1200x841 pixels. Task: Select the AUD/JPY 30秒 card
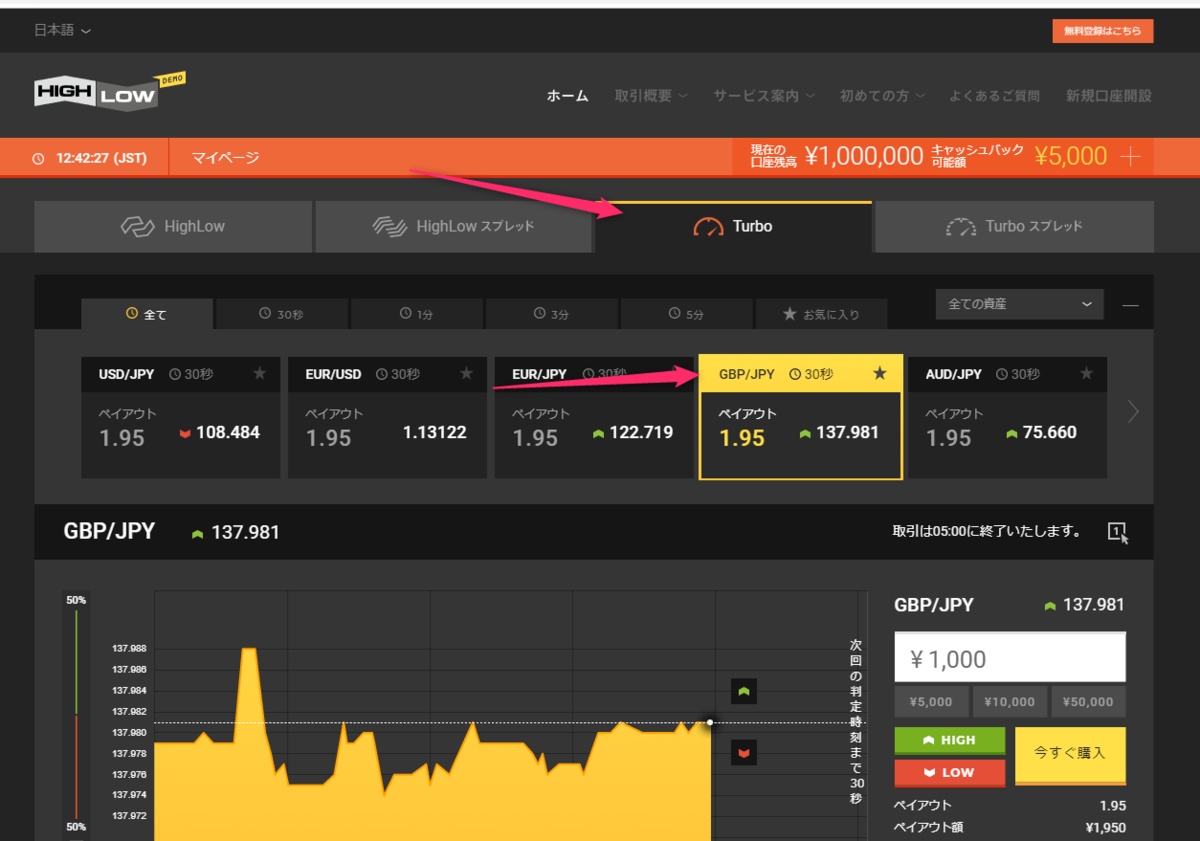point(1008,417)
